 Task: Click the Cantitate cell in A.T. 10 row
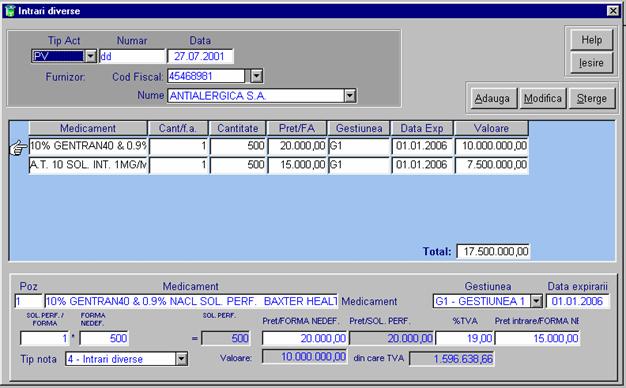click(238, 164)
